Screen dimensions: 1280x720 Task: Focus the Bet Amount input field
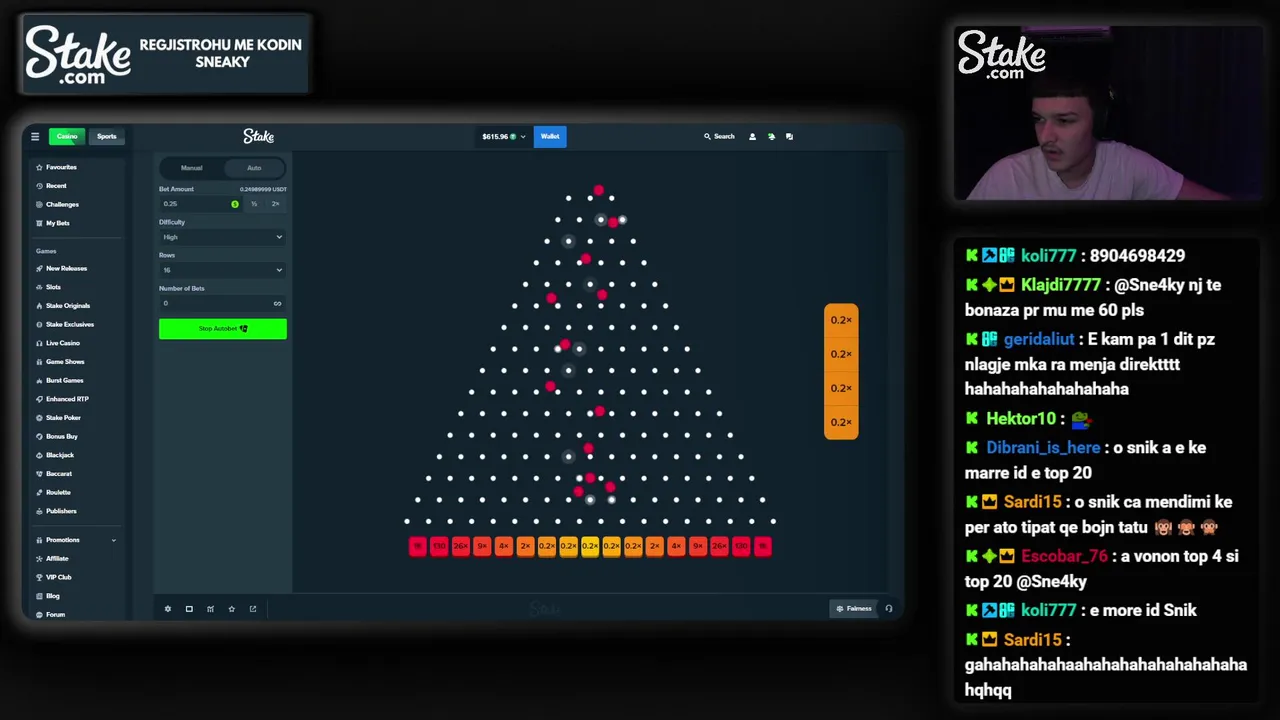pos(200,204)
